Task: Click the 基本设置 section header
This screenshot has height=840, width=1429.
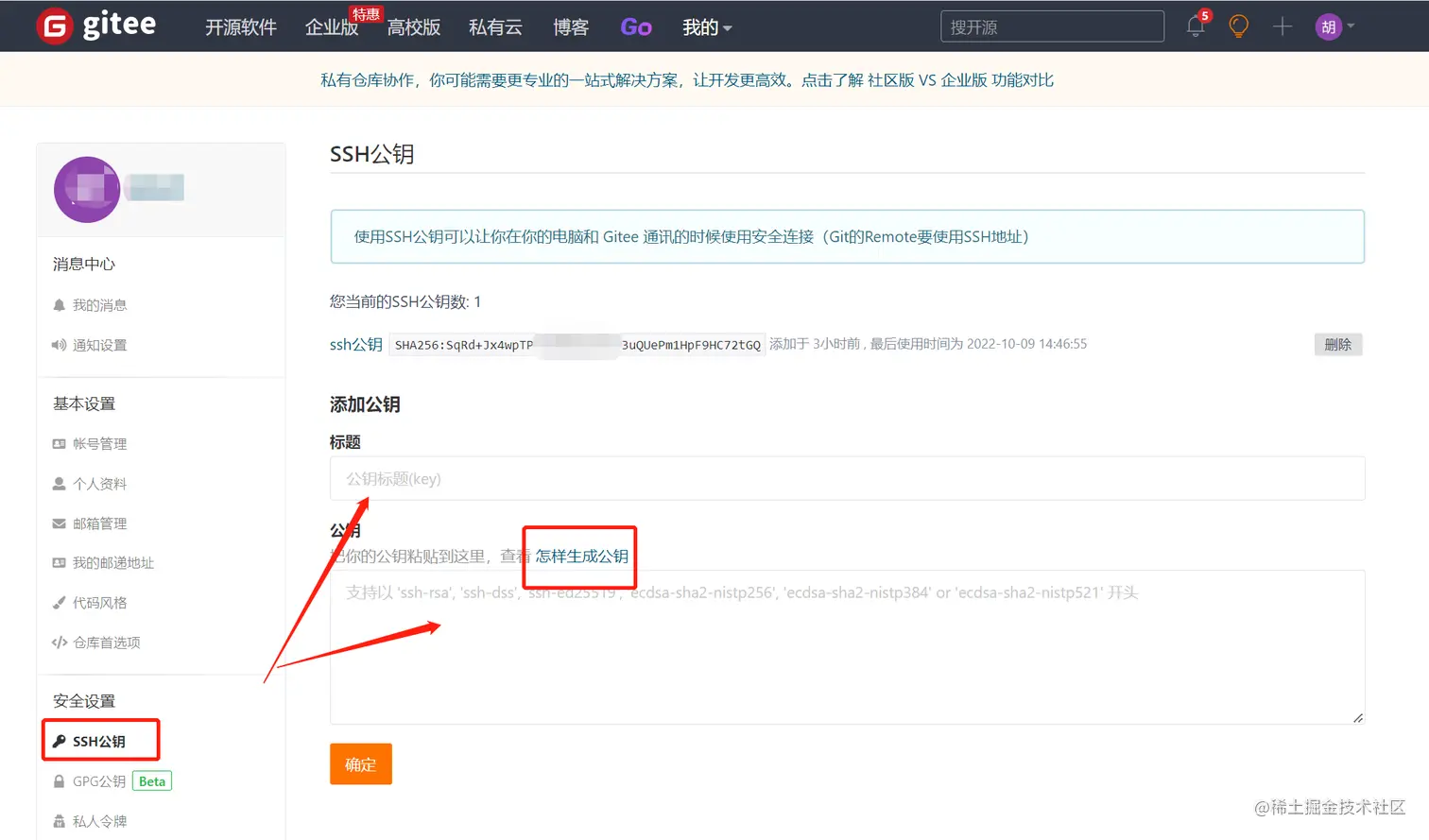Action: coord(84,404)
